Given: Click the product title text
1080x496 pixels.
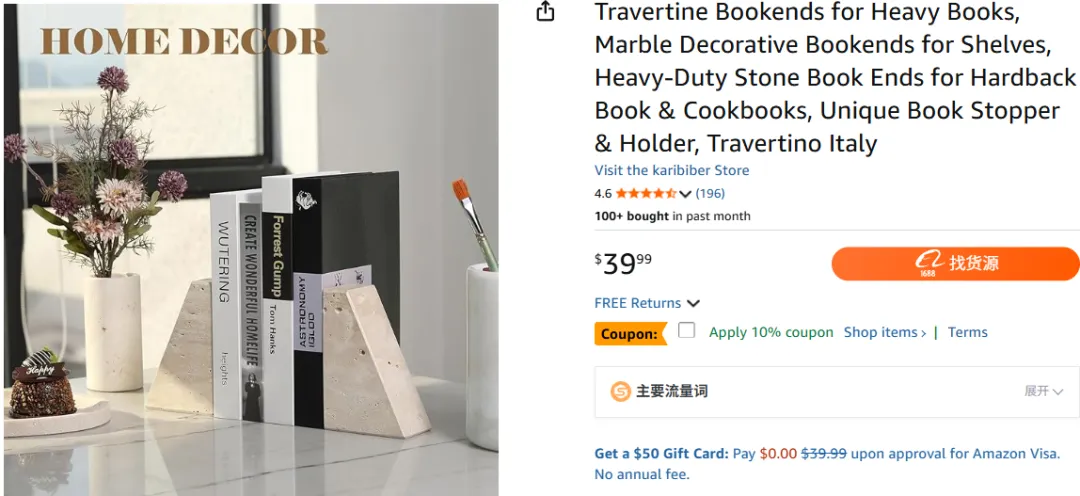Looking at the screenshot, I should click(x=835, y=78).
